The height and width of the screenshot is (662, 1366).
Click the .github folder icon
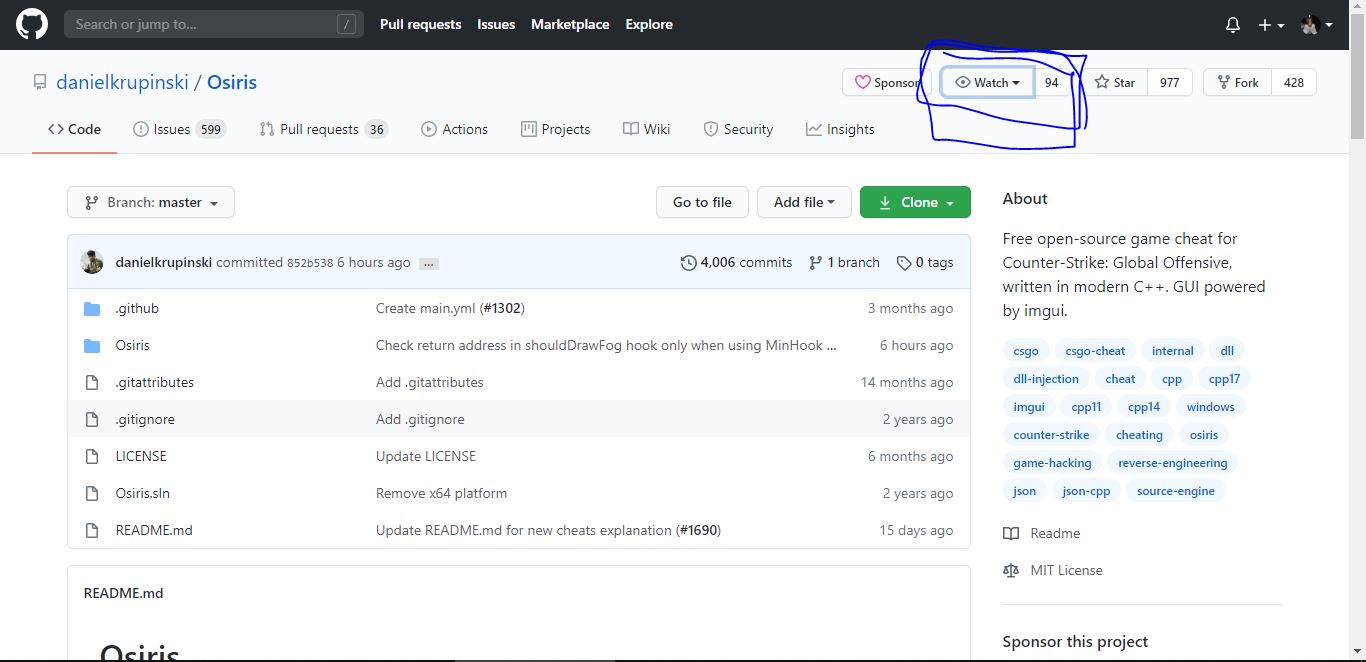92,308
